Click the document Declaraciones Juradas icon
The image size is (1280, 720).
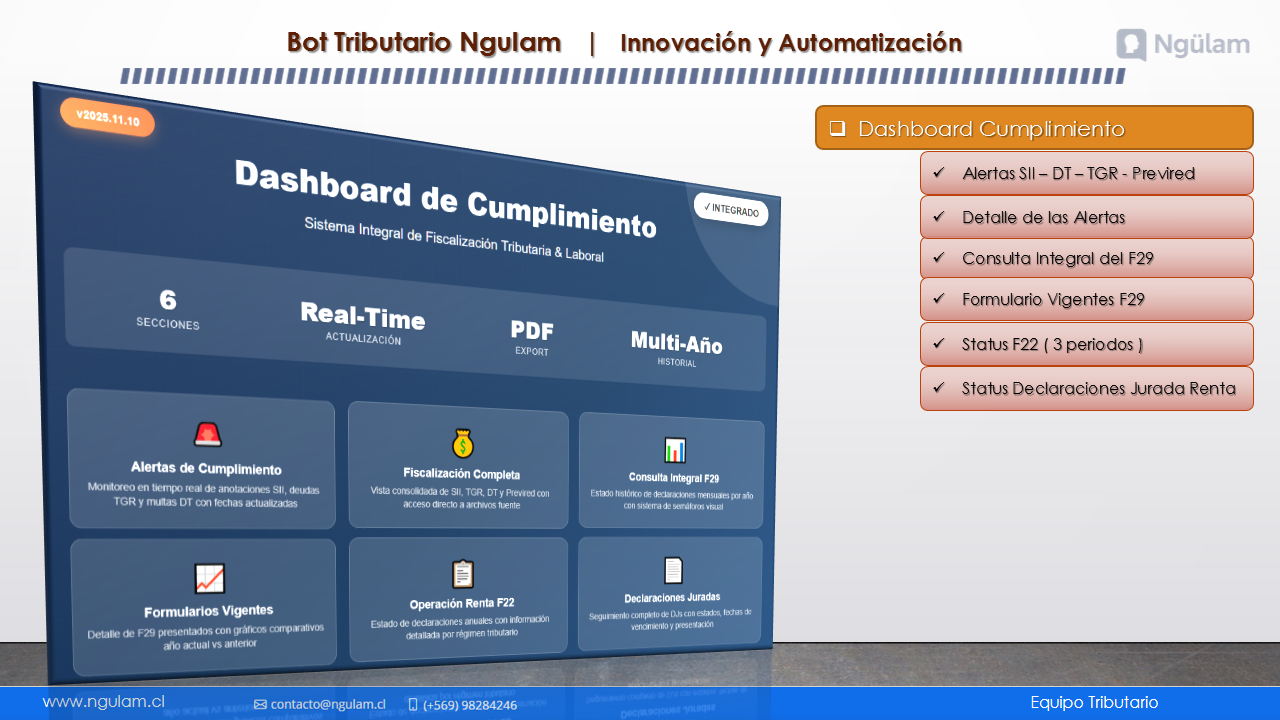pyautogui.click(x=674, y=570)
